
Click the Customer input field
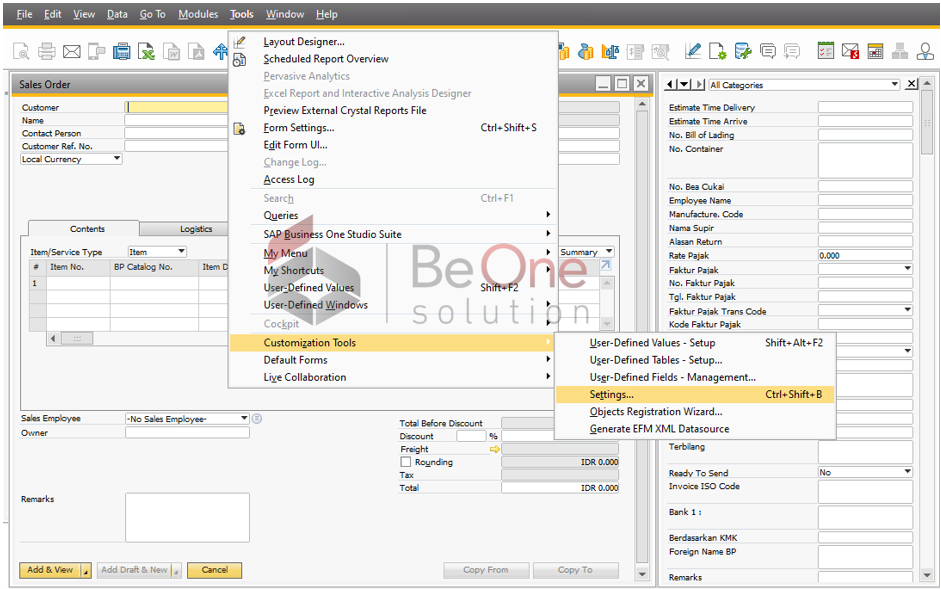pos(176,107)
